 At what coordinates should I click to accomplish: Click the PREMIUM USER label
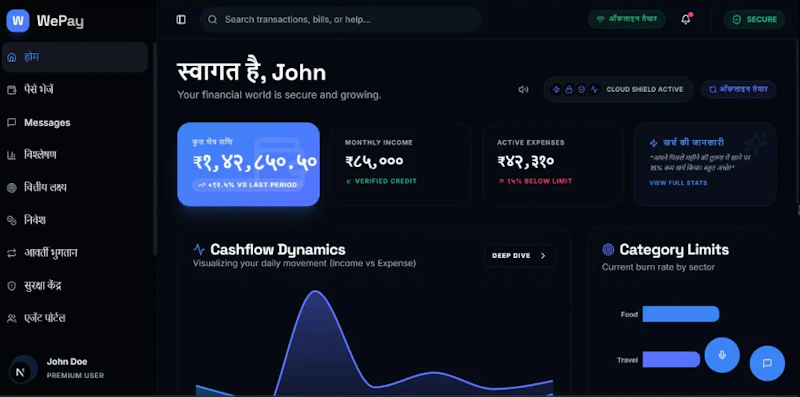point(75,376)
